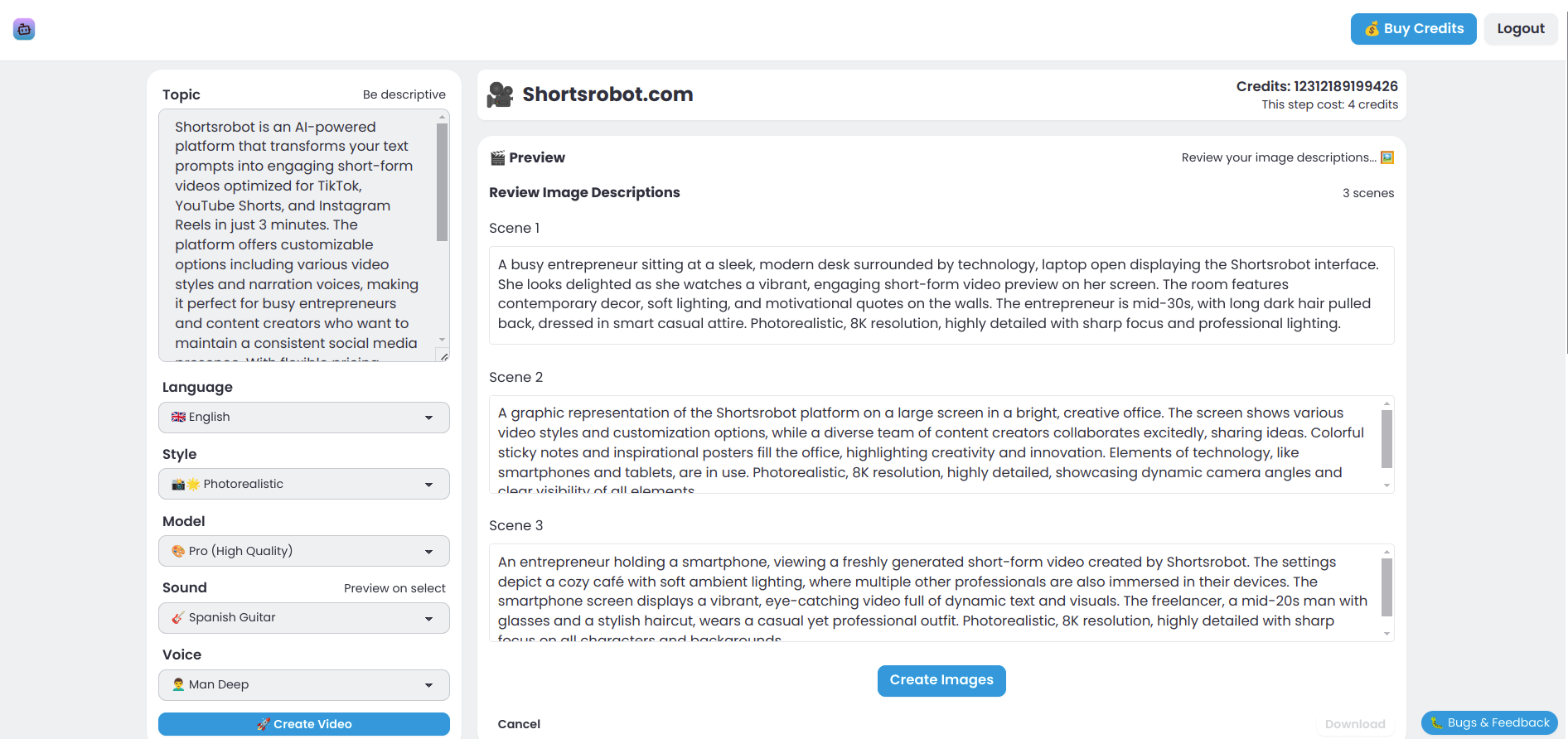Screen dimensions: 1568x739
Task: Click into the Scene 3 description field
Action: coord(932,592)
